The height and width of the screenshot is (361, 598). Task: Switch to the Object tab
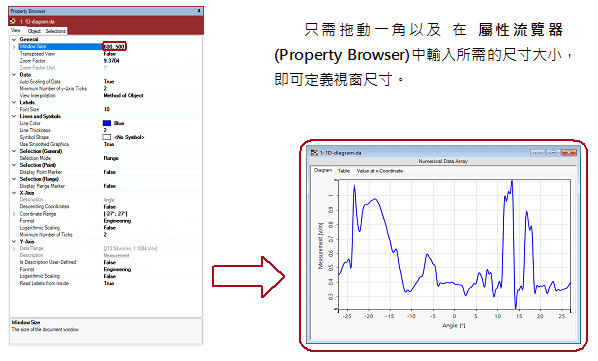point(34,31)
